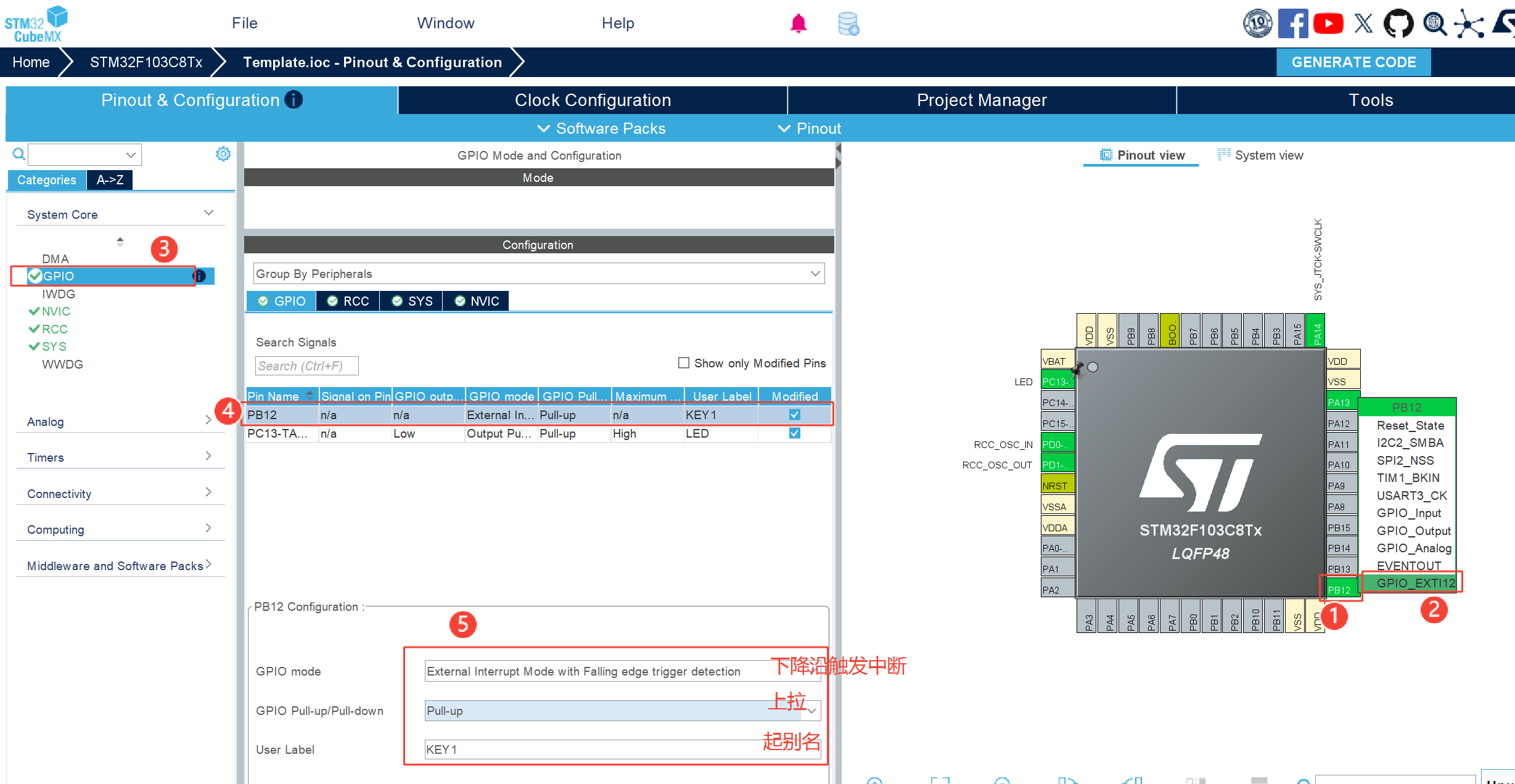Expand the Analog category
The image size is (1515, 784).
(x=121, y=422)
